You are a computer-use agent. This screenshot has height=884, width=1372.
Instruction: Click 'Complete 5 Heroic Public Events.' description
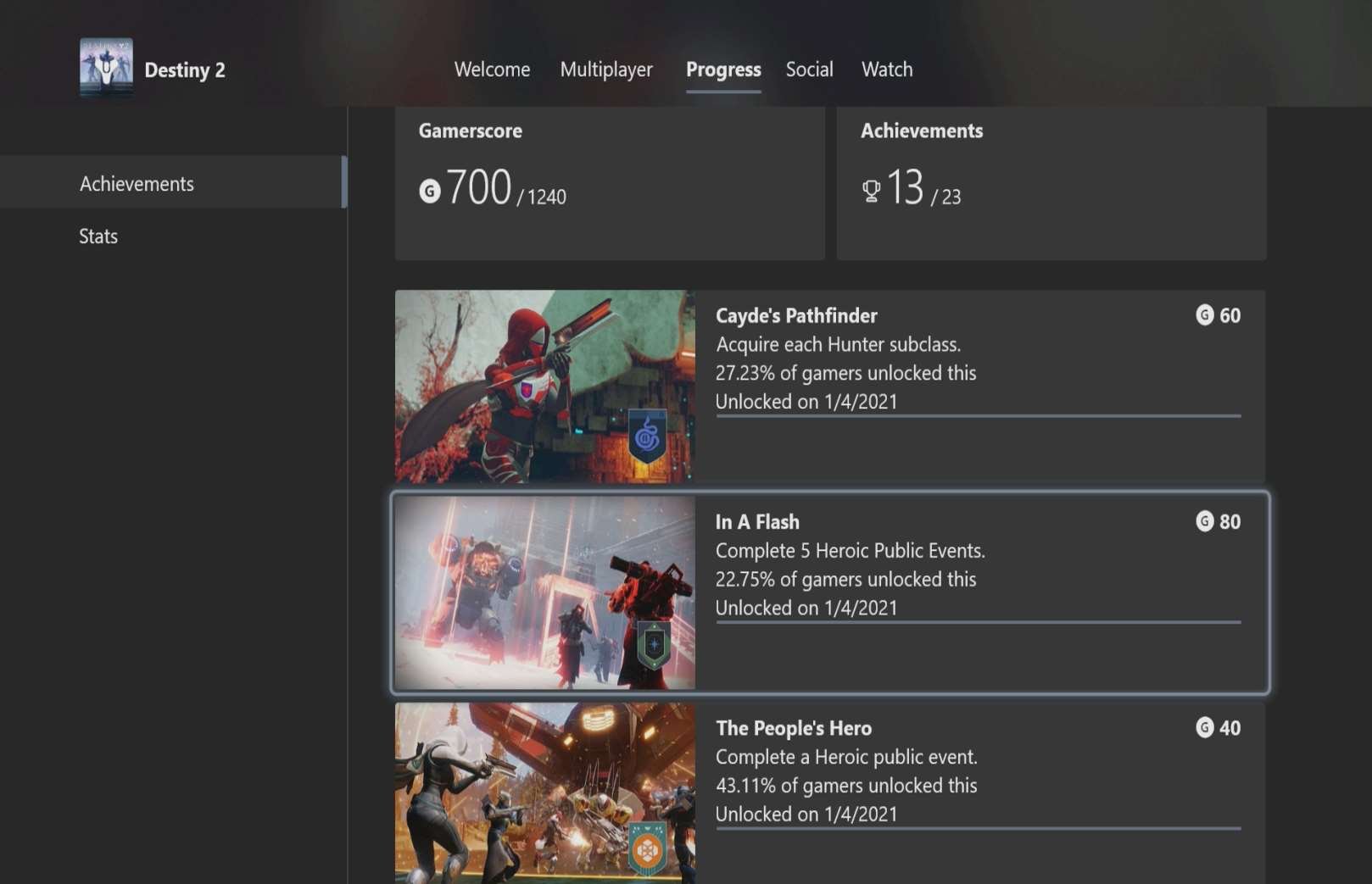pos(851,550)
